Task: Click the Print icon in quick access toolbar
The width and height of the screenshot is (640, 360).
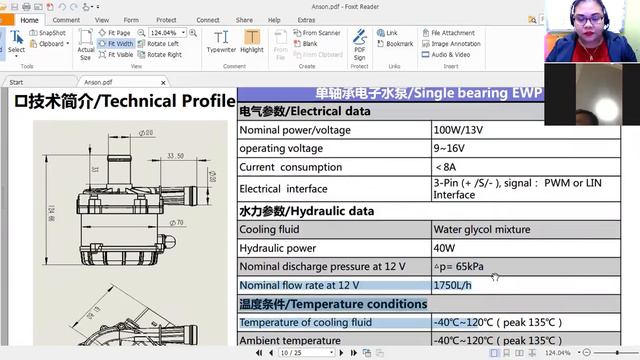Action: point(26,7)
